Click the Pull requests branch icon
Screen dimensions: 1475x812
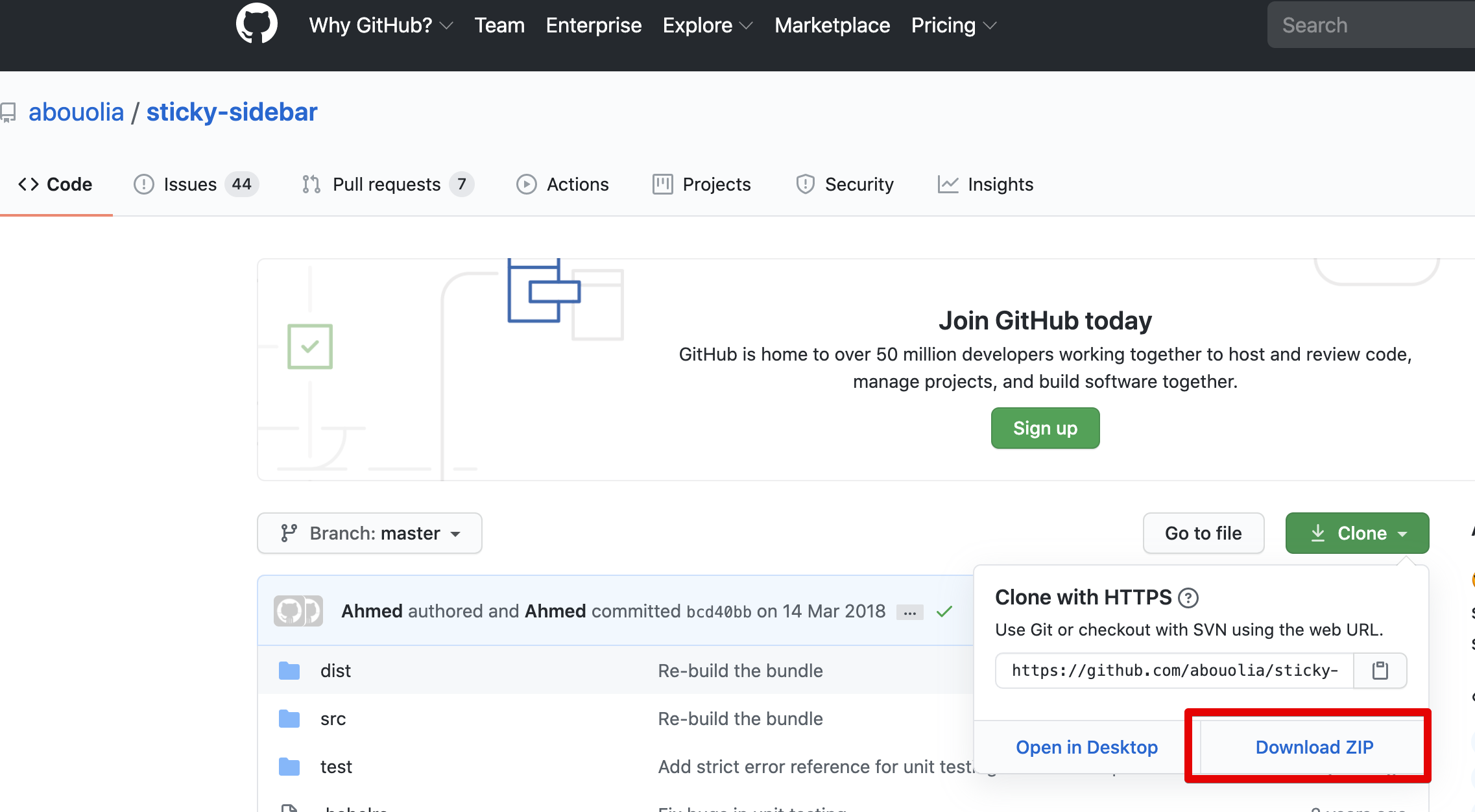coord(310,184)
